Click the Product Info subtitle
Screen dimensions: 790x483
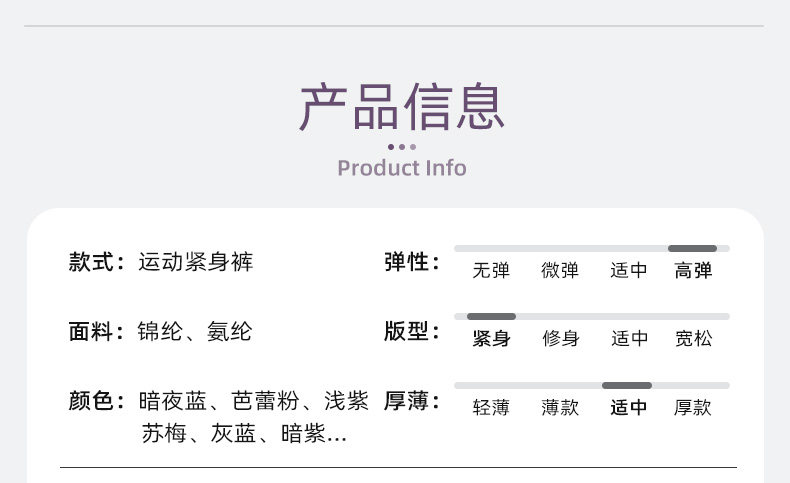tap(402, 168)
